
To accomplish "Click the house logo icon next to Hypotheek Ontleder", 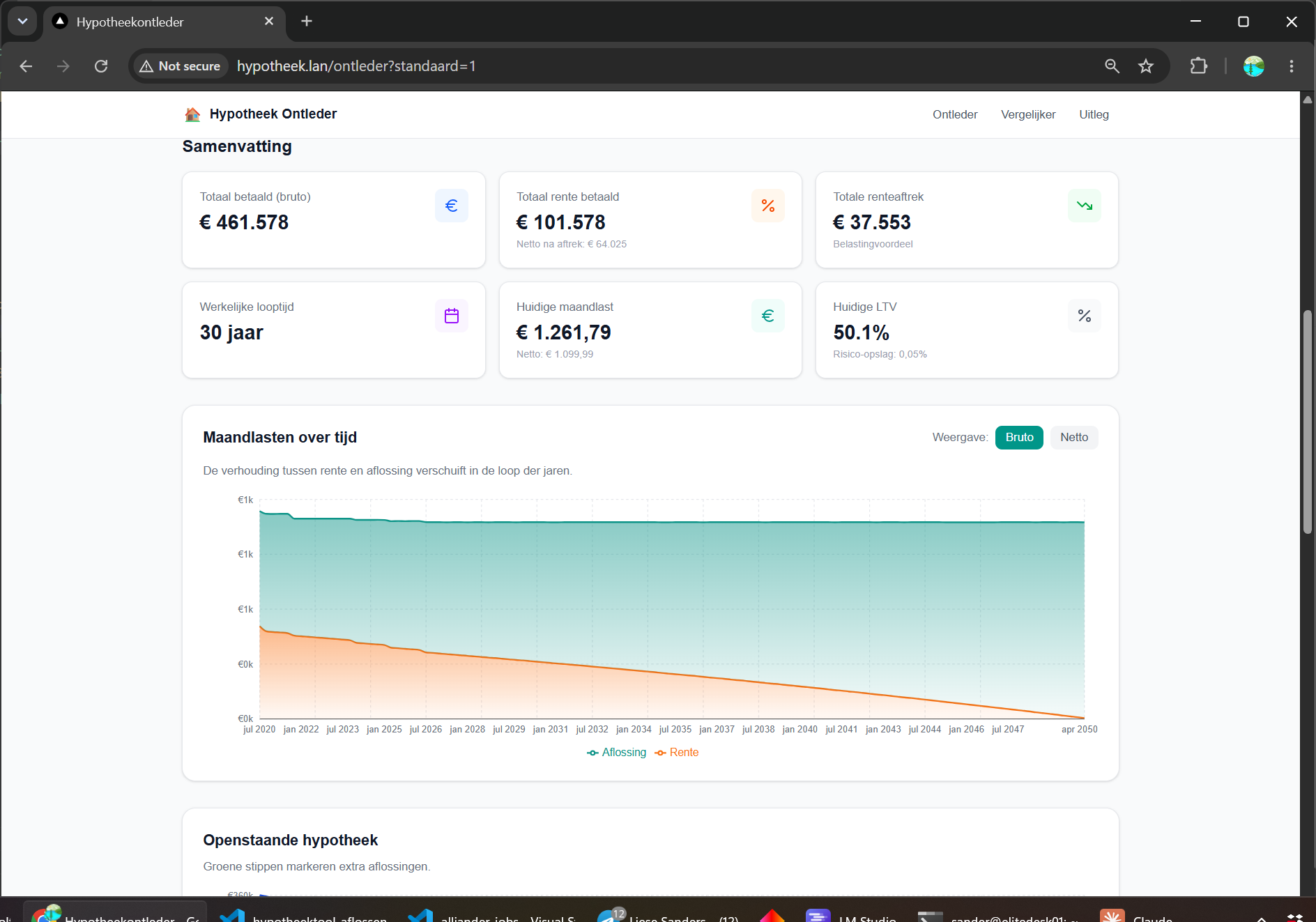I will [192, 114].
